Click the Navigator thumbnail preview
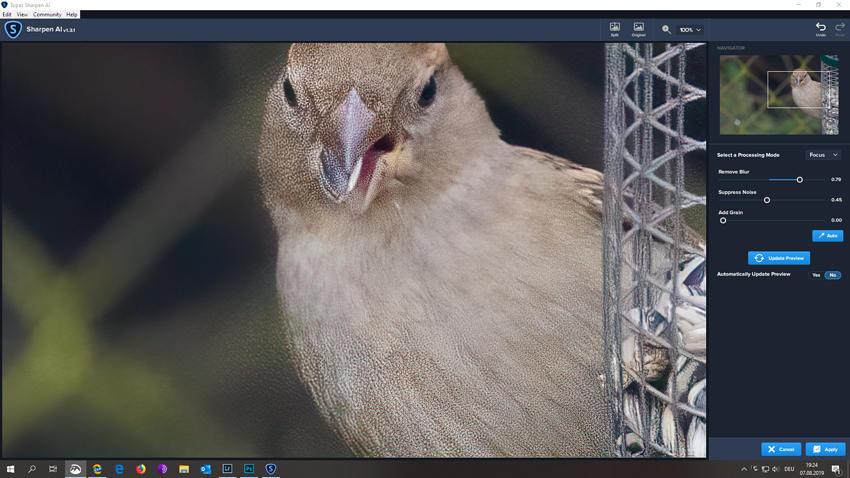 tap(778, 95)
